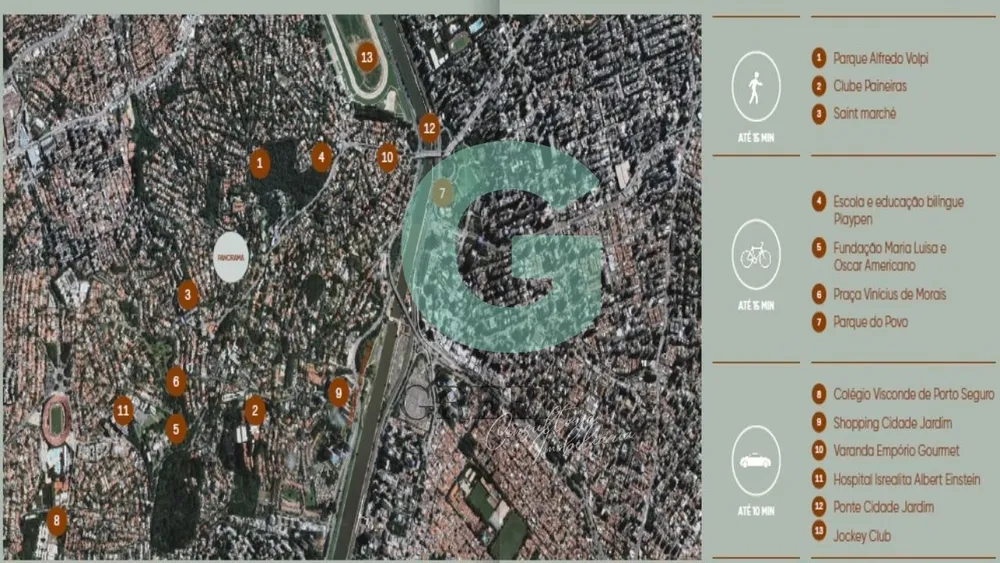Viewport: 1000px width, 563px height.
Task: Click the 'Shopping Cidade Jardim' legend text
Action: tap(893, 423)
